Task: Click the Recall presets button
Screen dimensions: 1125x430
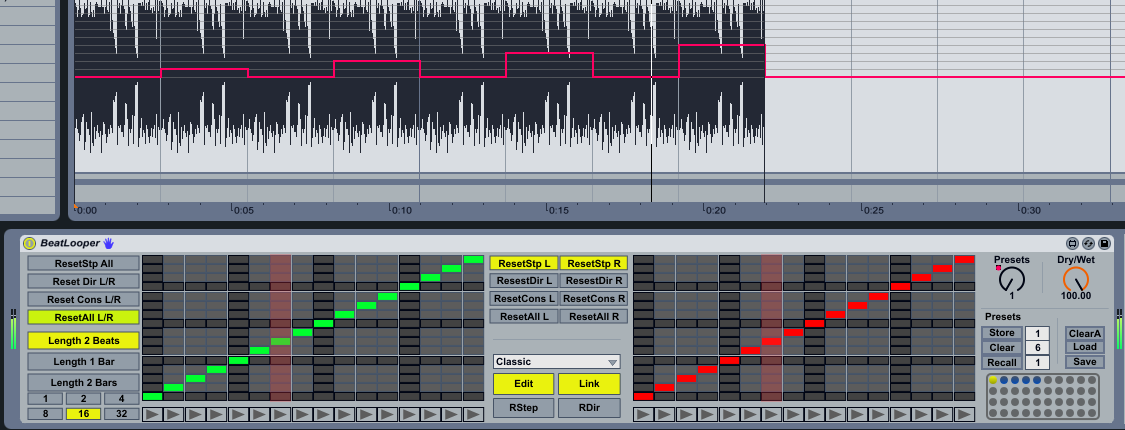Action: pos(1002,362)
